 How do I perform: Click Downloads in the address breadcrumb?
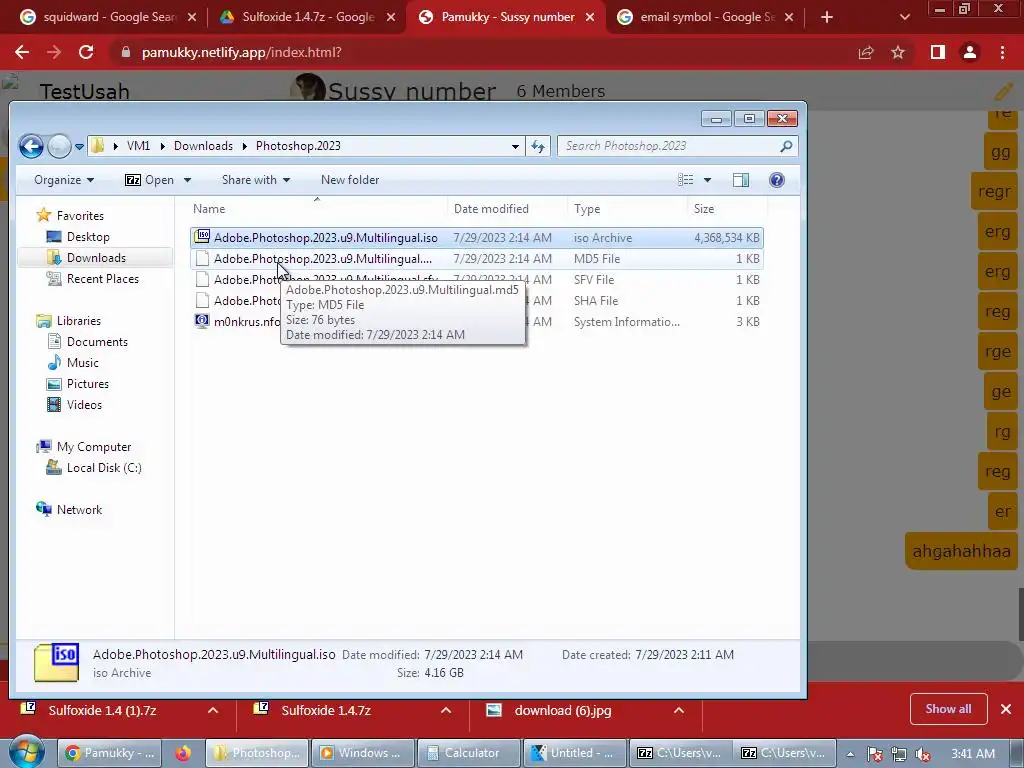203,146
